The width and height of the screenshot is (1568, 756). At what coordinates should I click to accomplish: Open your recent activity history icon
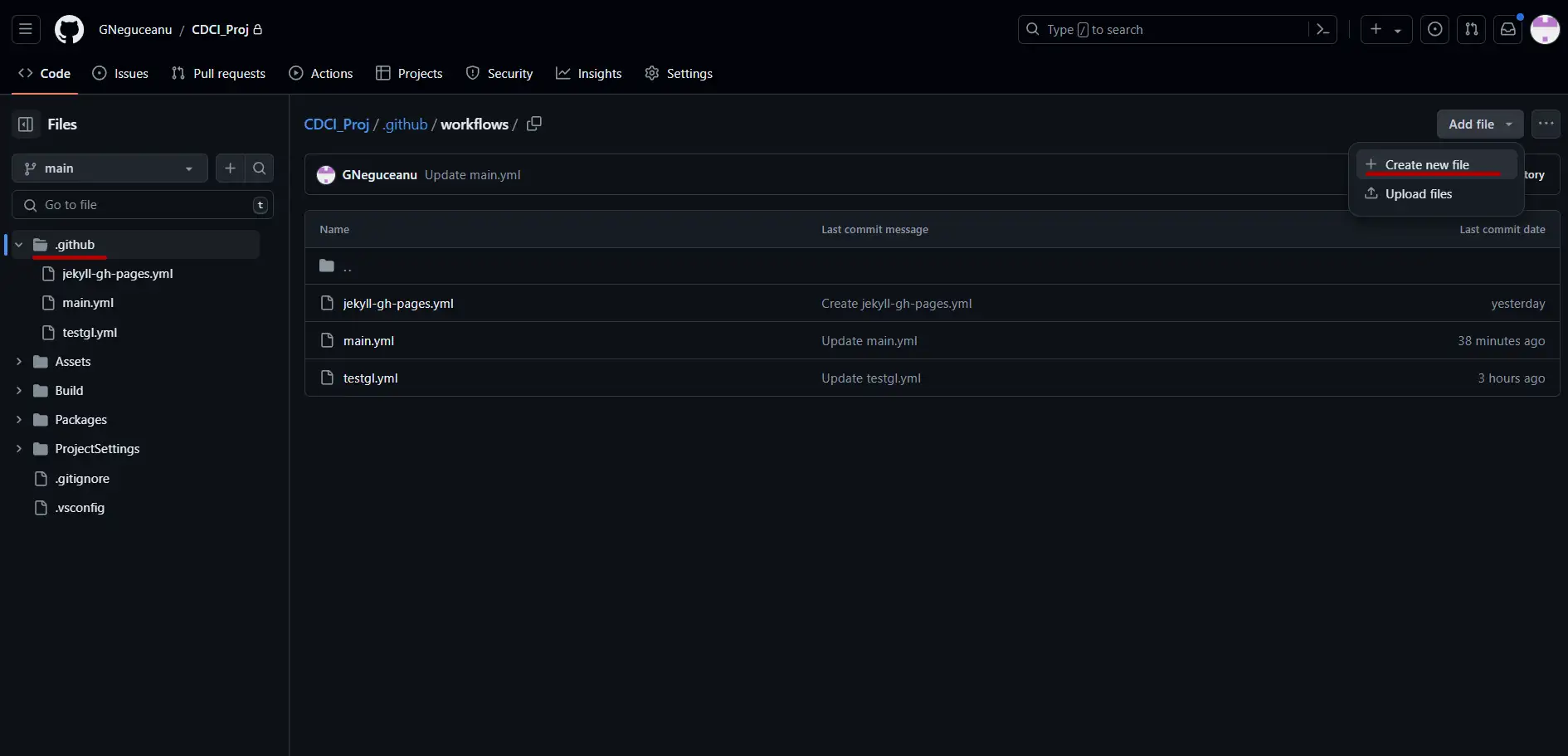click(1435, 29)
